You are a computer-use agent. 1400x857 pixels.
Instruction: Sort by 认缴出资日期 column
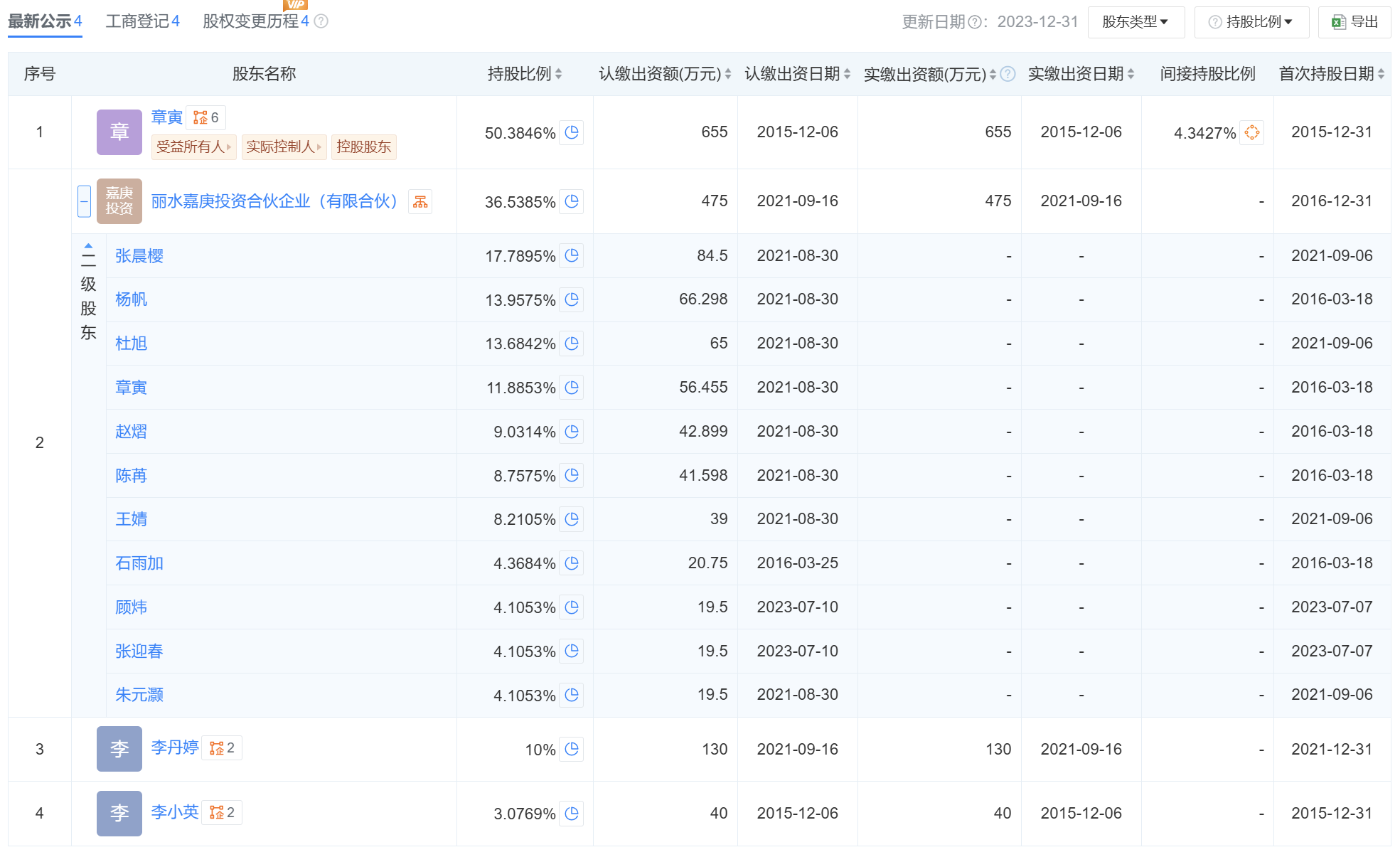click(x=797, y=74)
